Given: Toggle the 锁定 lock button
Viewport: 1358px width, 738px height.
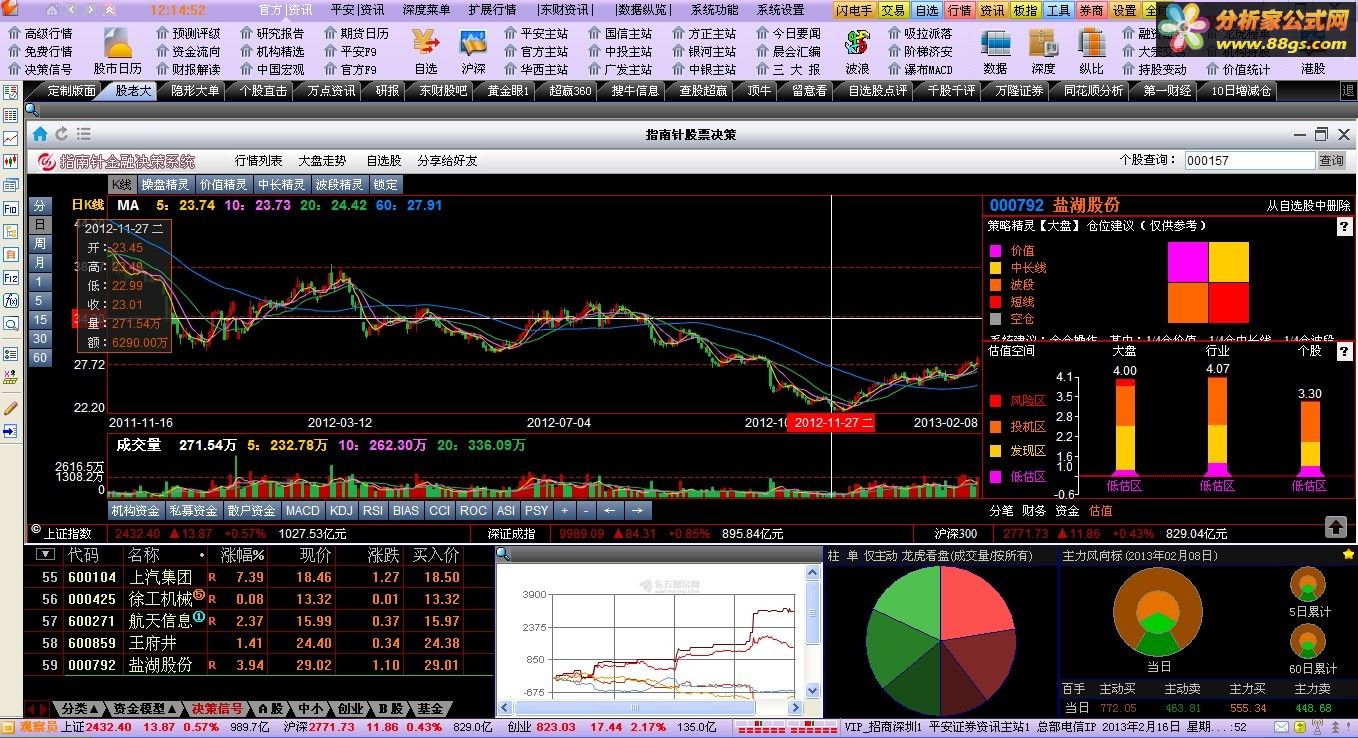Looking at the screenshot, I should 386,184.
